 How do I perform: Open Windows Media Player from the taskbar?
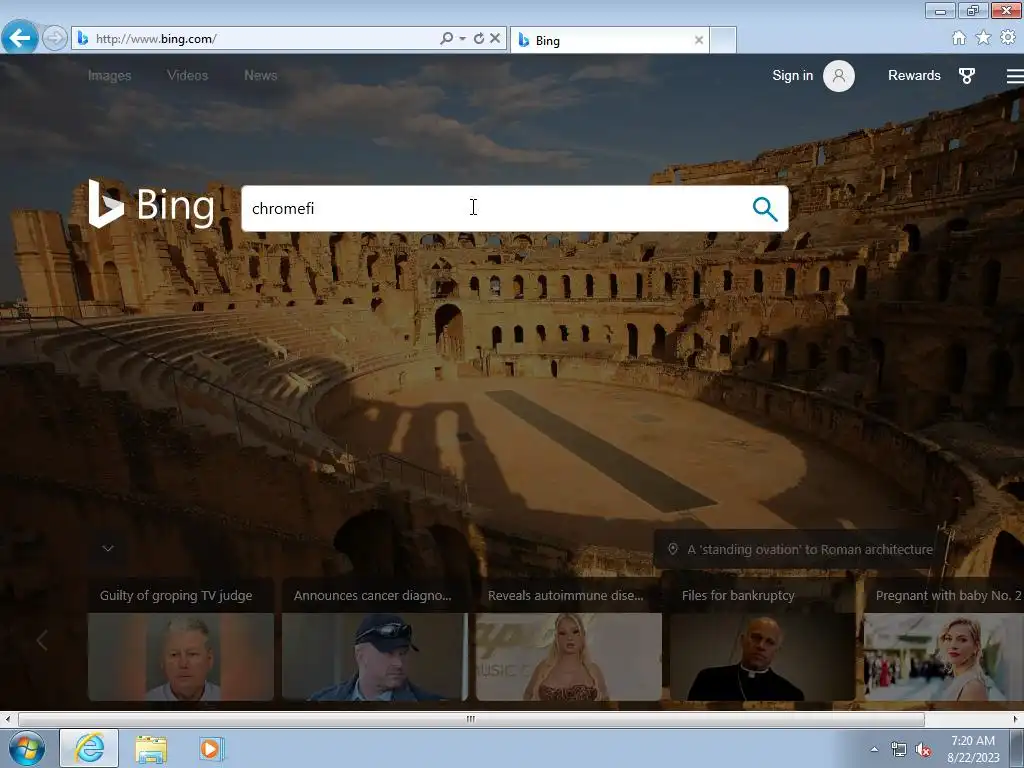211,748
